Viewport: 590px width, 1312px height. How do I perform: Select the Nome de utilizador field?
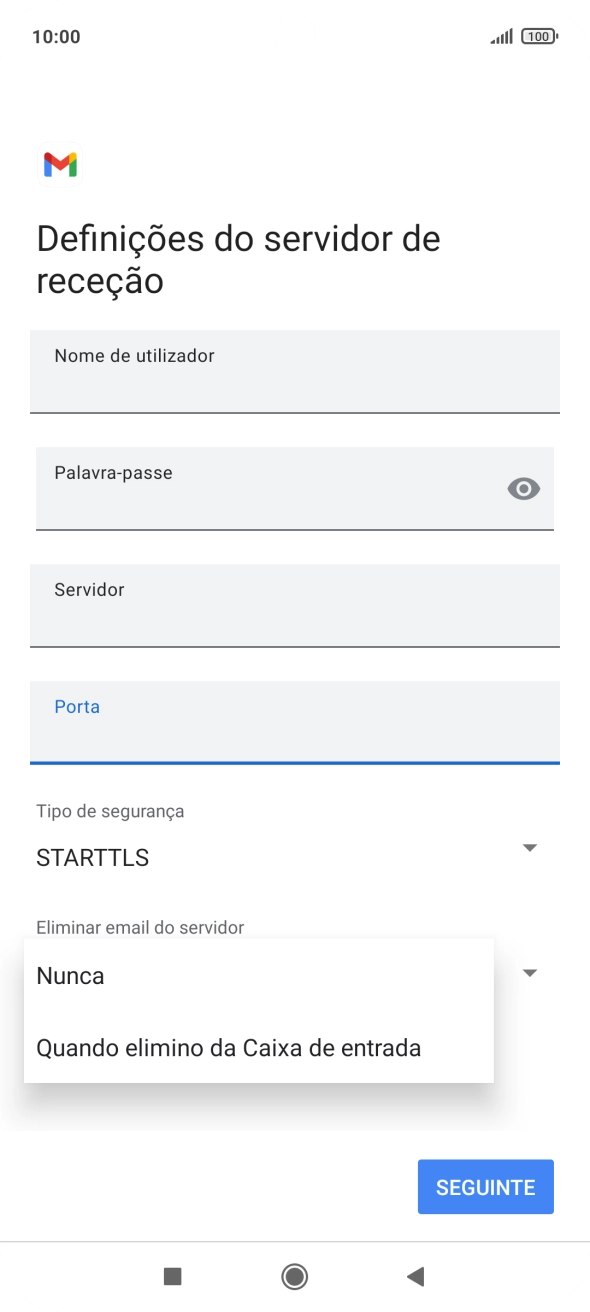295,371
